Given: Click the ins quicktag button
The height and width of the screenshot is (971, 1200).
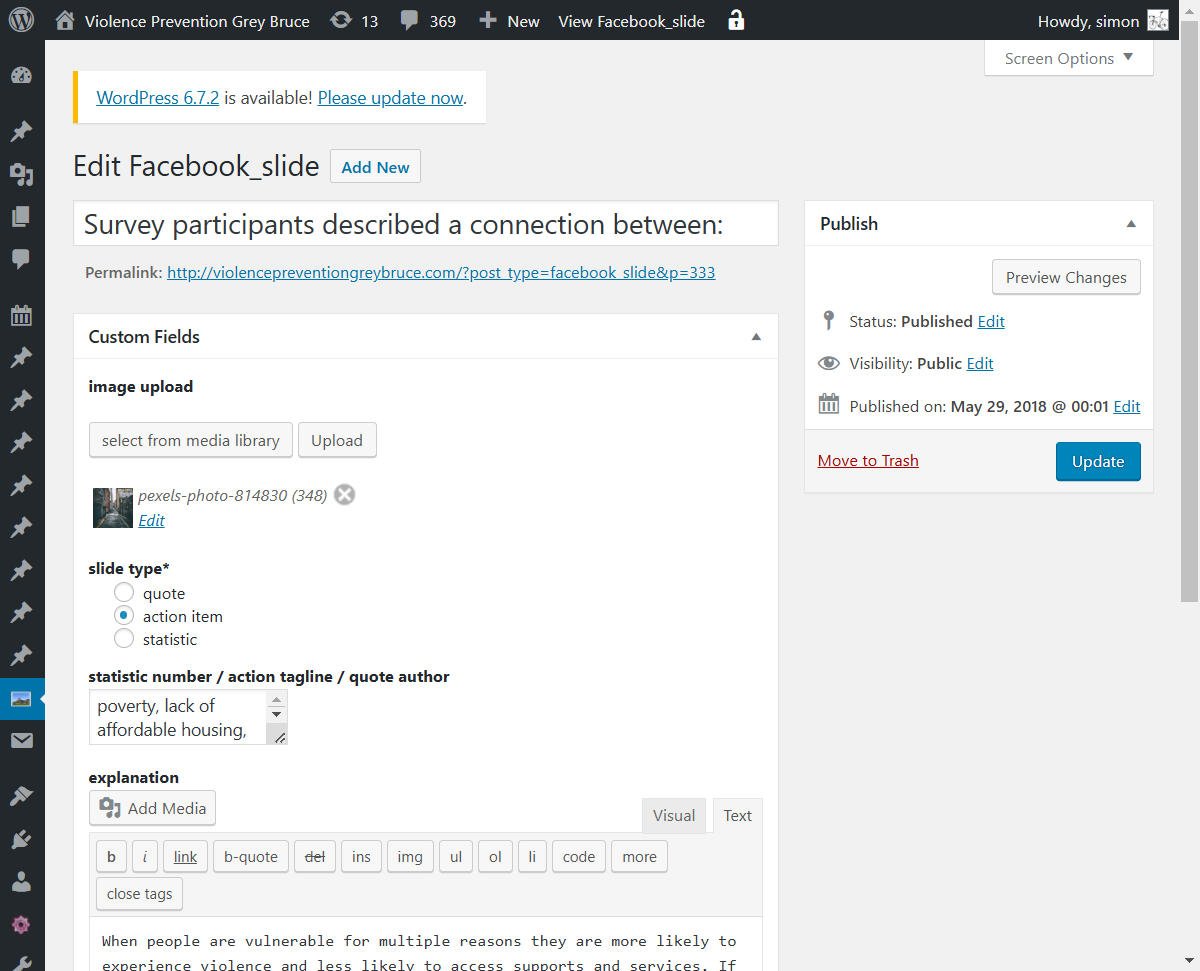Looking at the screenshot, I should (361, 856).
